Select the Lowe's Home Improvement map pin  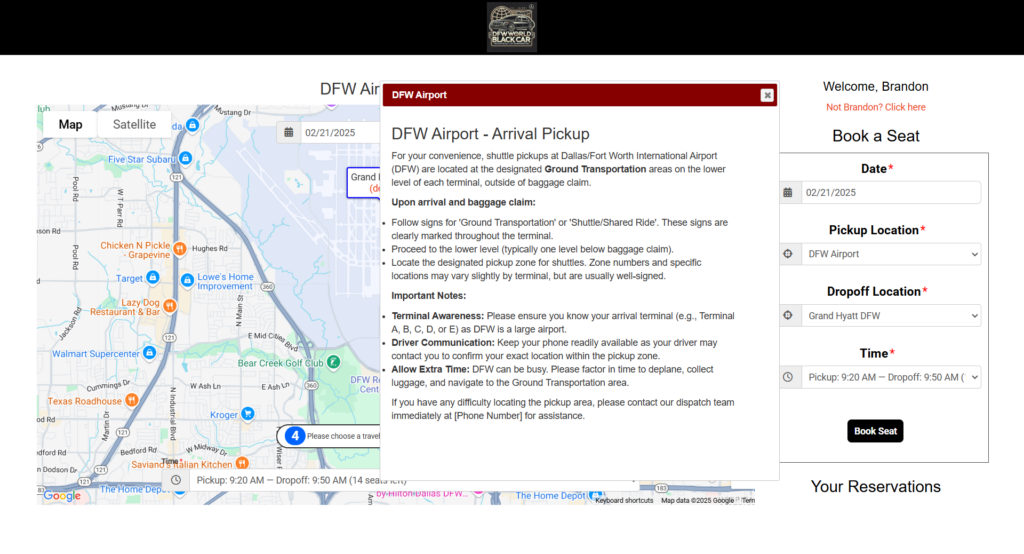click(187, 281)
